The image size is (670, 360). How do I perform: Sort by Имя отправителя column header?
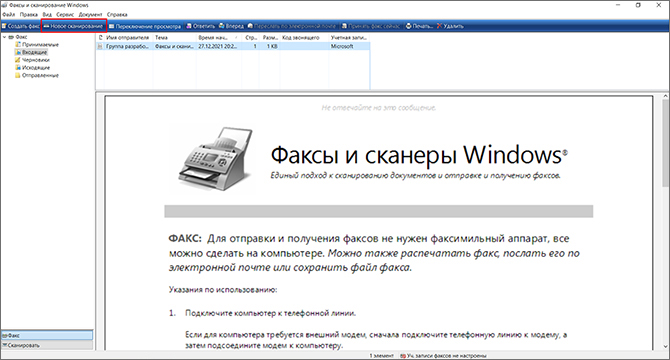coord(128,38)
